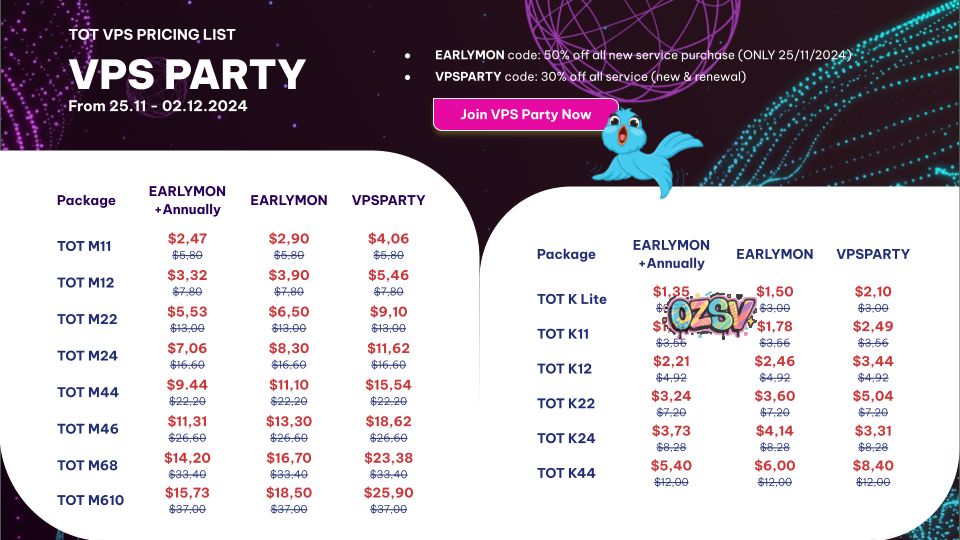Click the VPSPARTY code 30% off bullet
The height and width of the screenshot is (540, 960).
590,76
